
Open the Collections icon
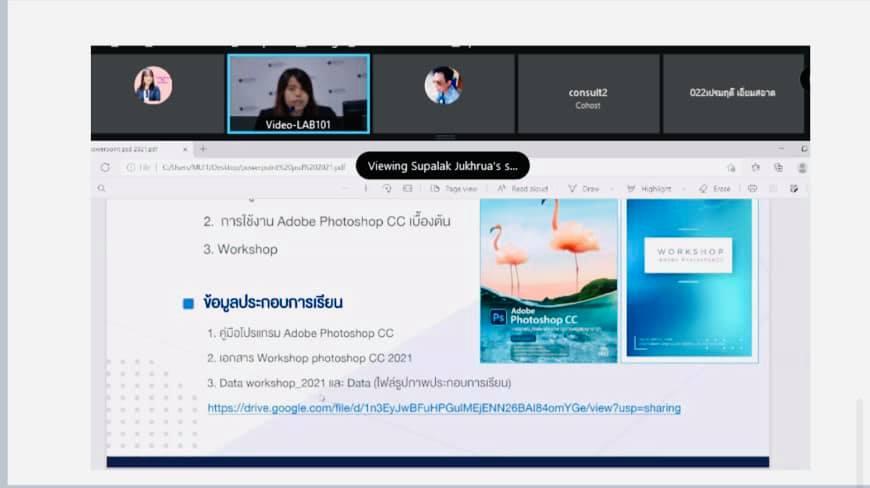point(778,167)
